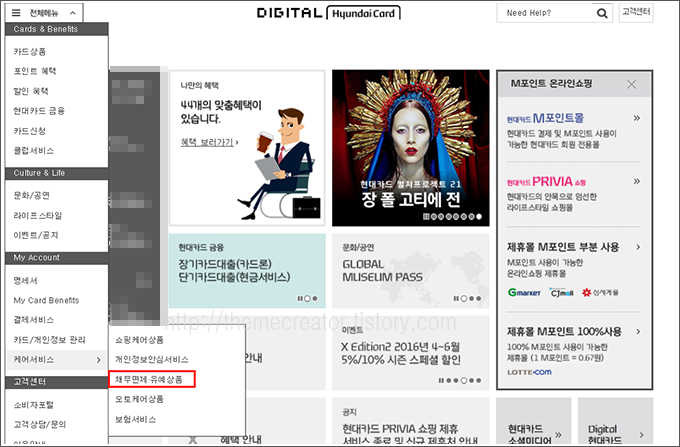Collapse the 전체메뉴 chevron arrow
This screenshot has height=447, width=680.
(x=73, y=13)
